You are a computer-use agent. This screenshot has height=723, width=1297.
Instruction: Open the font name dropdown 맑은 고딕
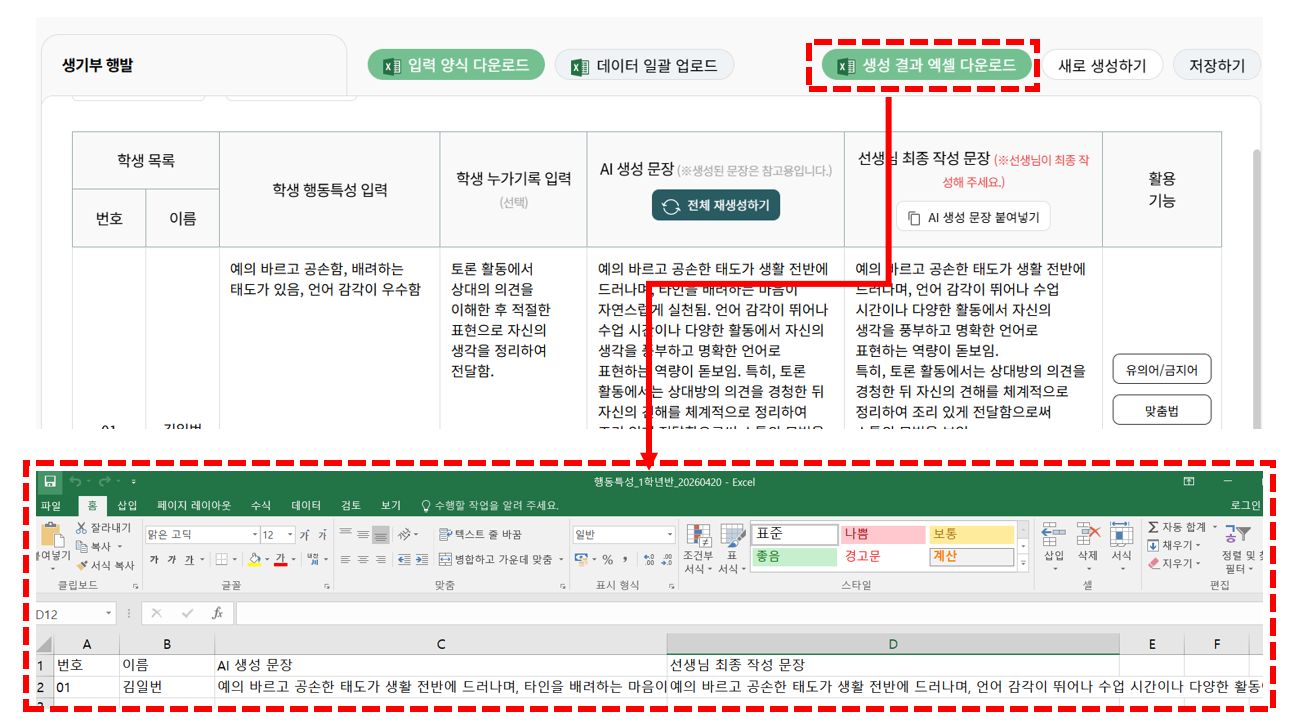click(x=253, y=534)
